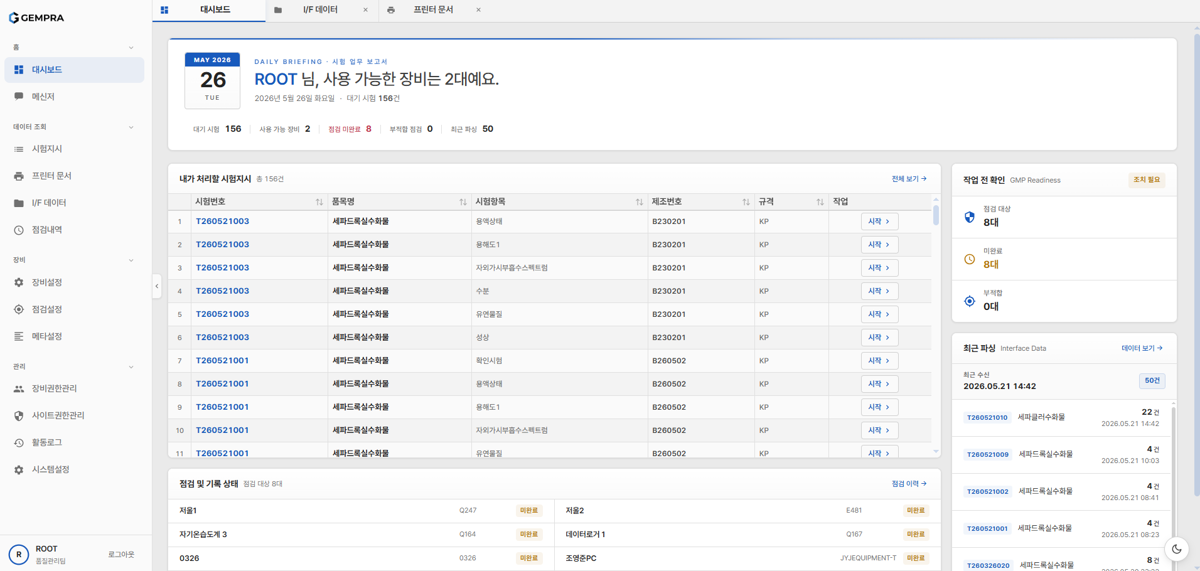Screen dimensions: 1200x571
Task: Click the 미완료 clock icon
Action: point(969,259)
